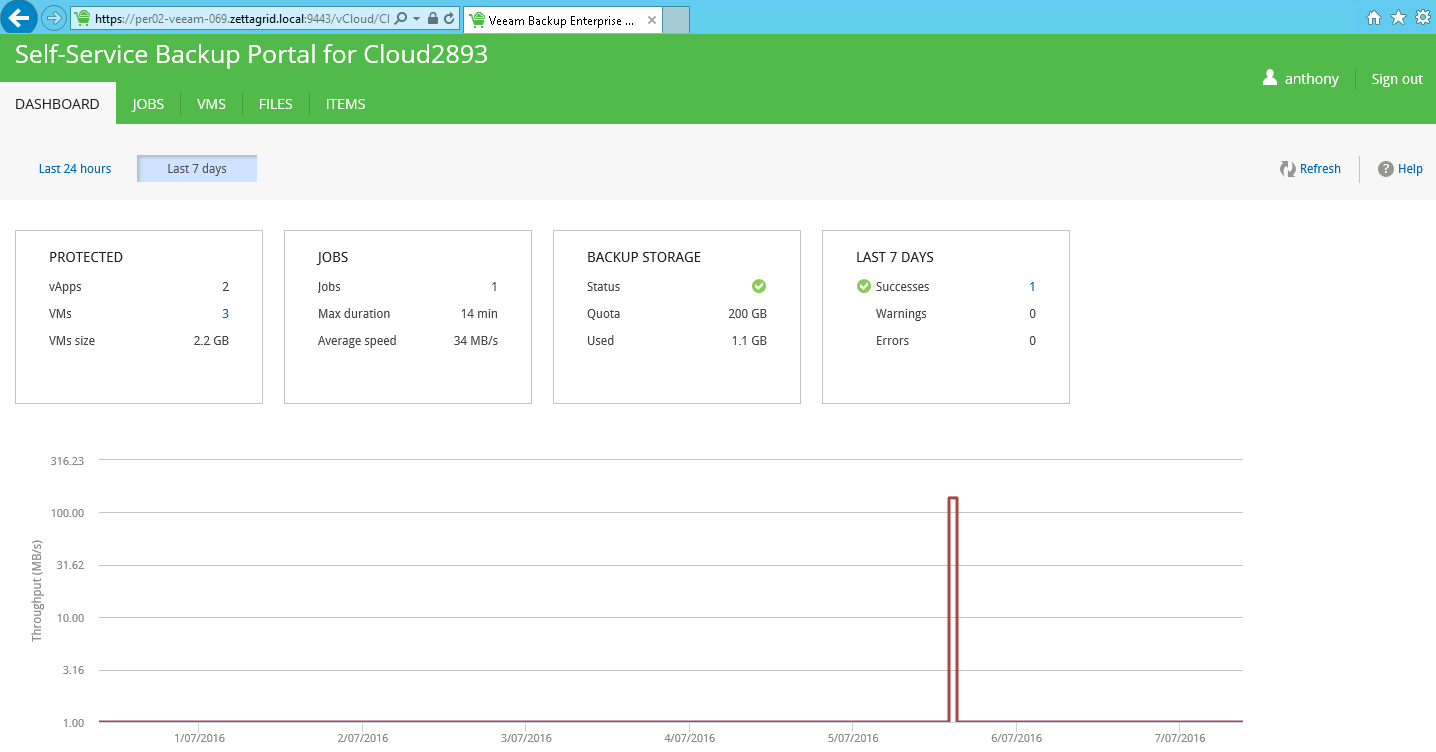Click the 316.23 throughput axis label
This screenshot has width=1436, height=752.
(x=66, y=461)
